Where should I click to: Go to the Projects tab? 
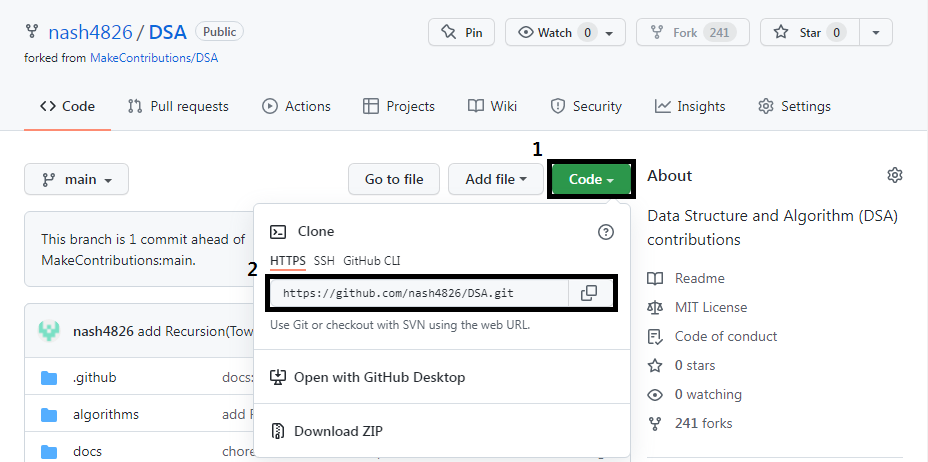(x=399, y=106)
